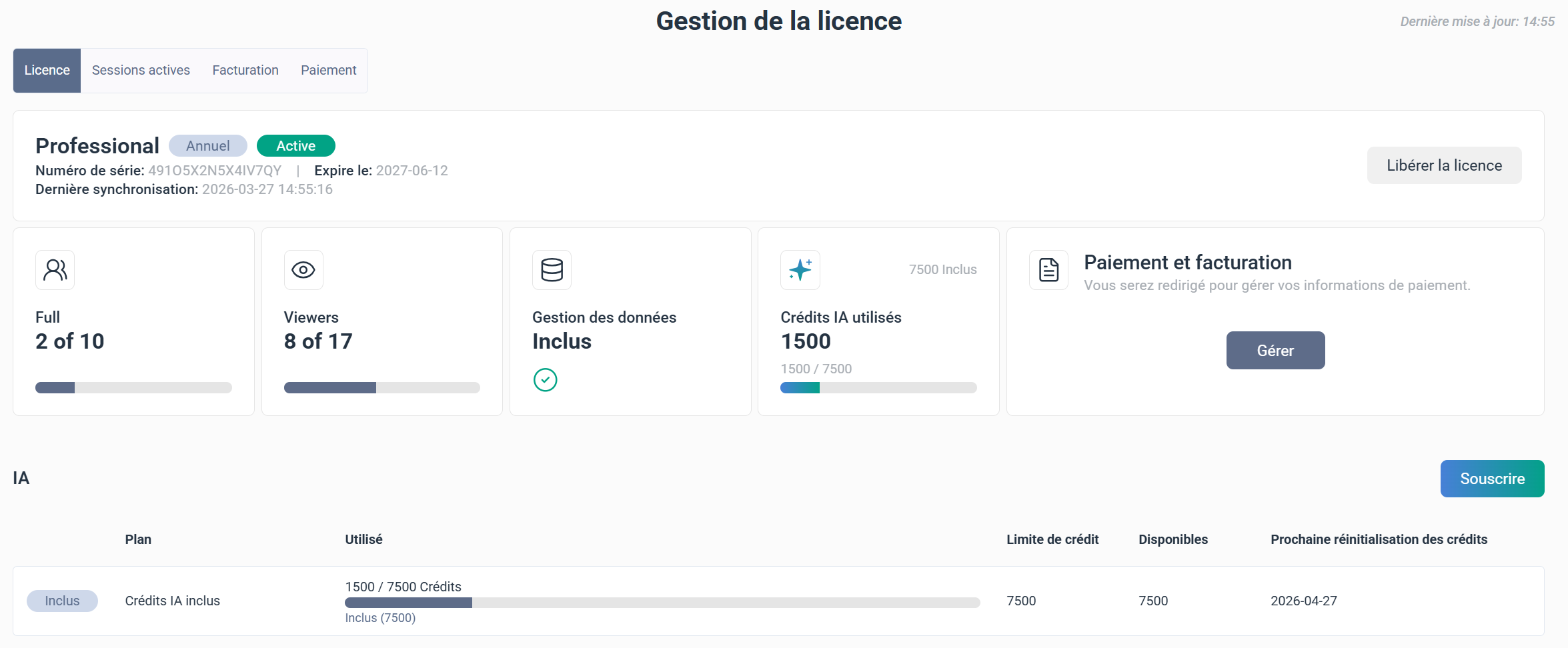Click the Annuel plan badge
The width and height of the screenshot is (1568, 648).
pyautogui.click(x=207, y=145)
